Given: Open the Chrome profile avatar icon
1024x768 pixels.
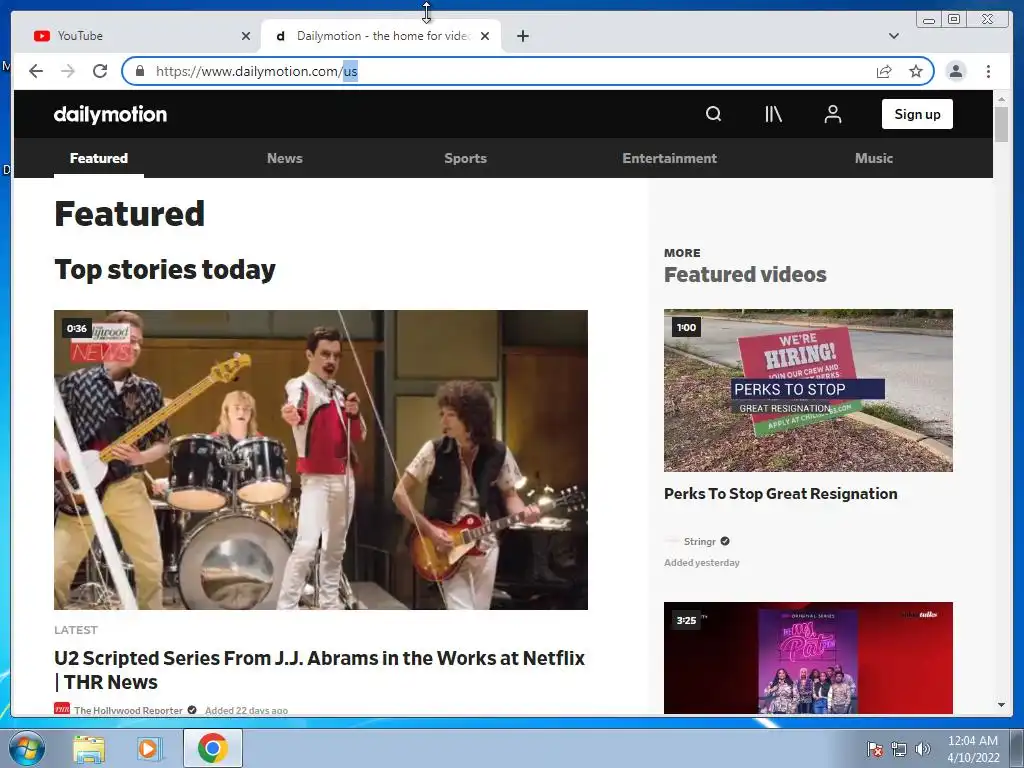Looking at the screenshot, I should point(955,71).
